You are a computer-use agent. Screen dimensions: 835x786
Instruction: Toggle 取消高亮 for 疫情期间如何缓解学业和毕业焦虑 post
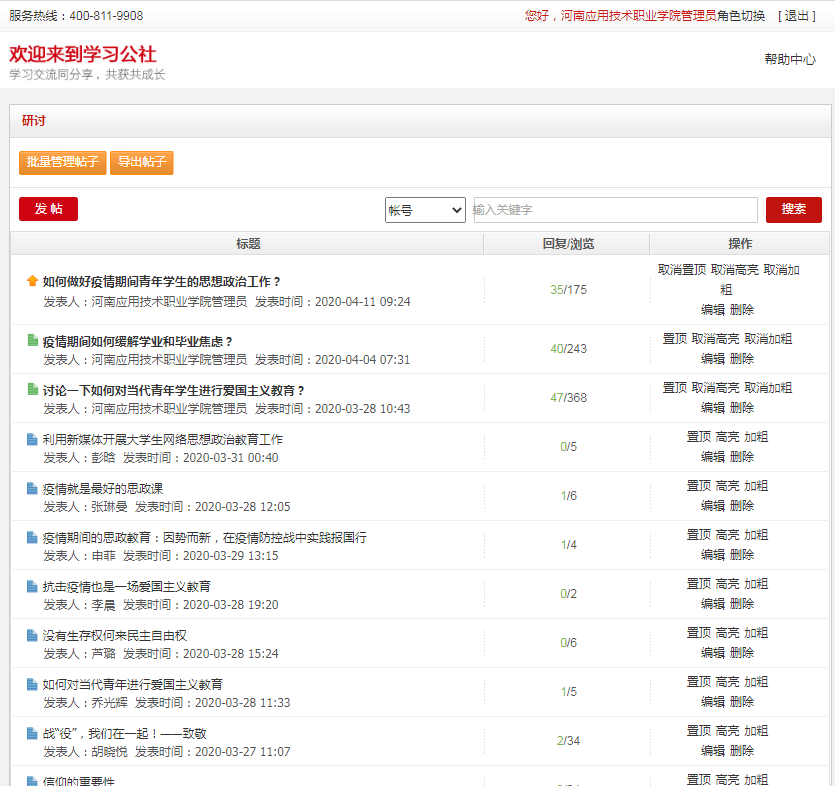pyautogui.click(x=715, y=339)
